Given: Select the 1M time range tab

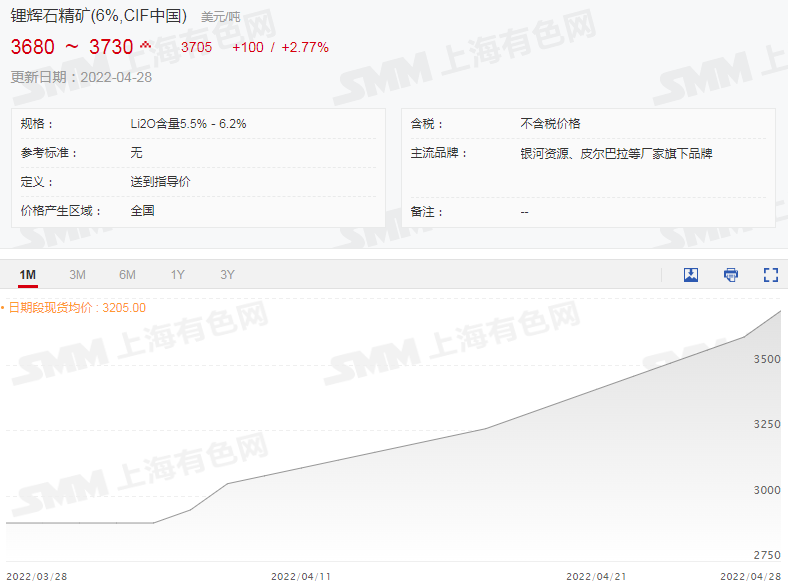Looking at the screenshot, I should (x=28, y=275).
